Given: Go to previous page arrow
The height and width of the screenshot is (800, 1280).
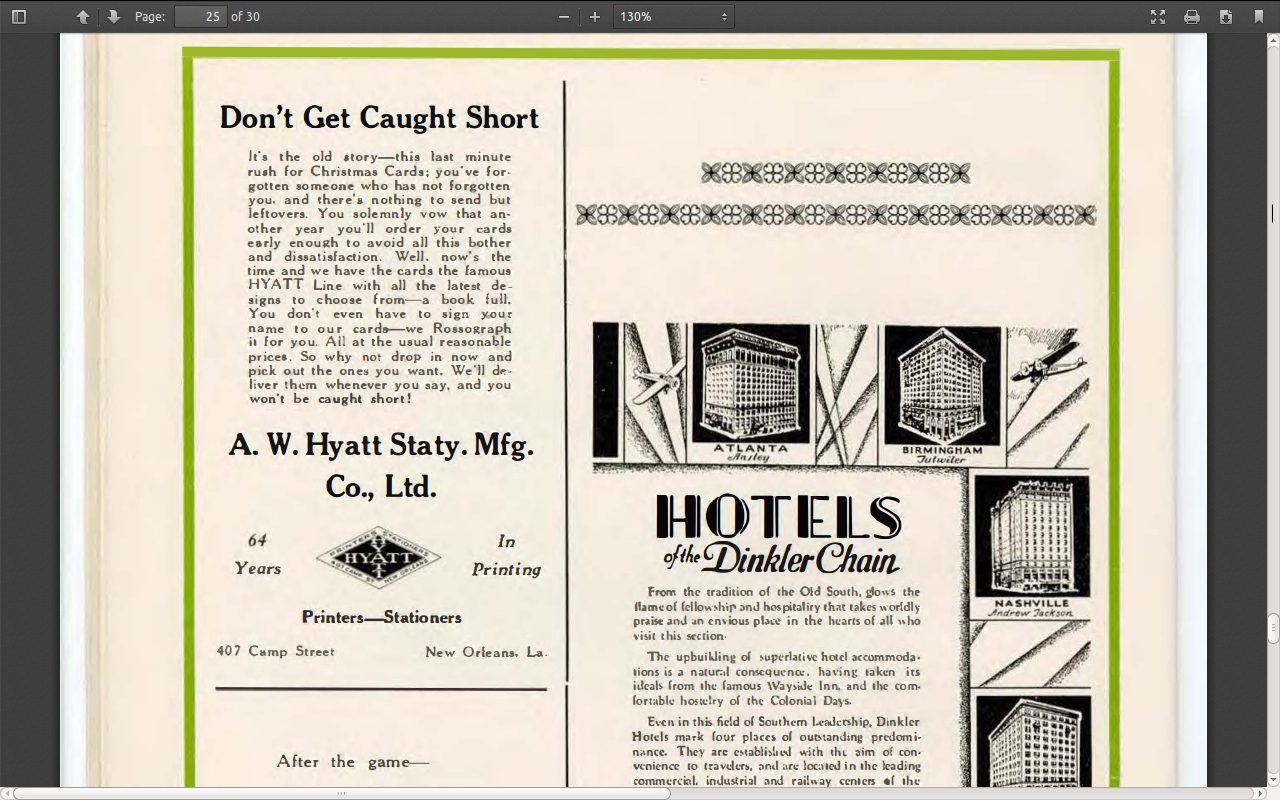Looking at the screenshot, I should tap(83, 16).
